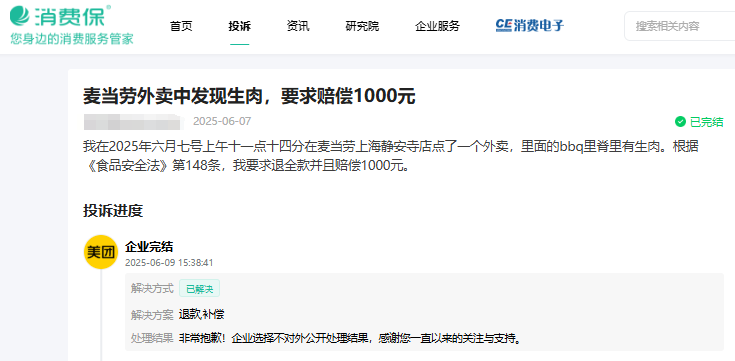Click the 消费保 logo
The height and width of the screenshot is (361, 735).
(x=60, y=15)
